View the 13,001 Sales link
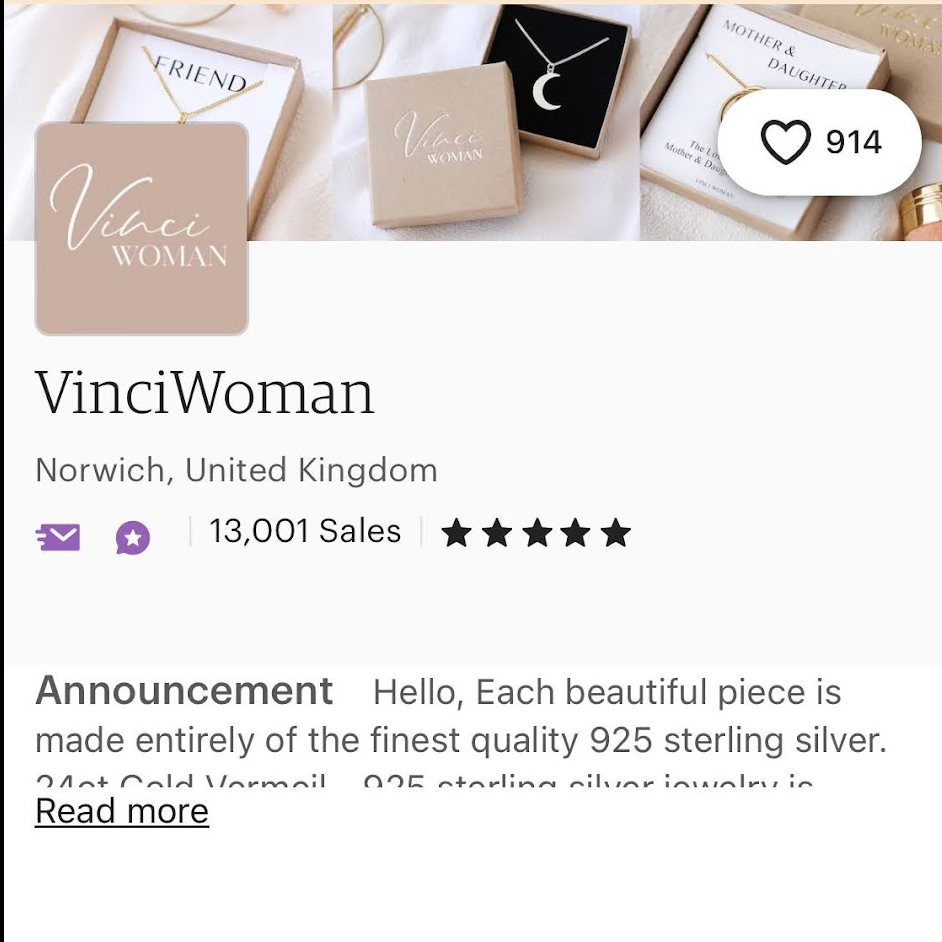Image resolution: width=942 pixels, height=942 pixels. 305,531
